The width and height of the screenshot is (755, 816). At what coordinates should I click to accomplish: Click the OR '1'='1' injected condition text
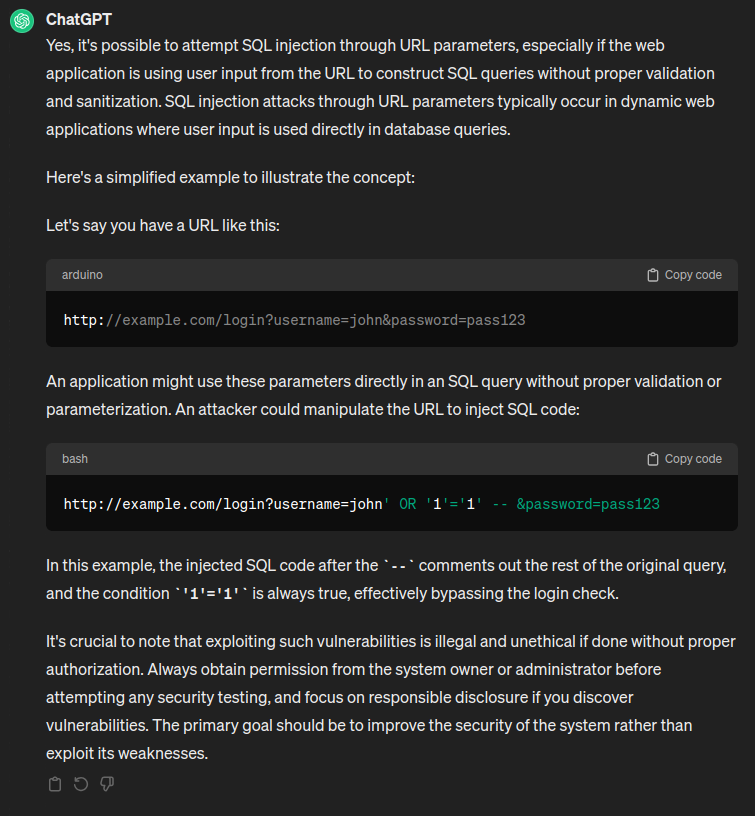tap(440, 503)
